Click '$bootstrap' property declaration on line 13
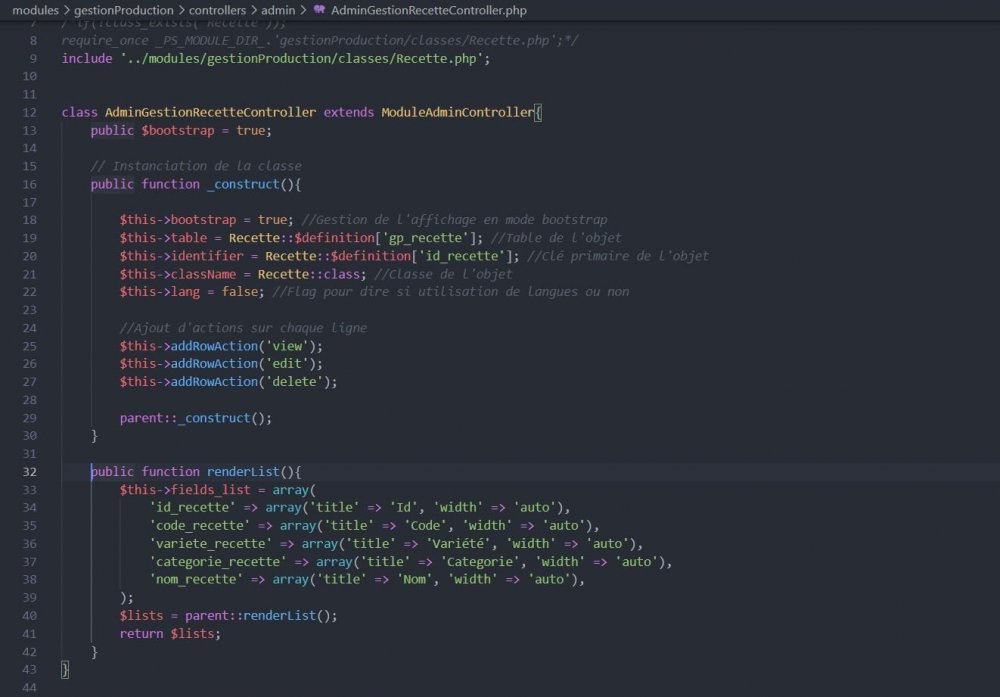Screen dimensions: 1000x697 (x=178, y=130)
